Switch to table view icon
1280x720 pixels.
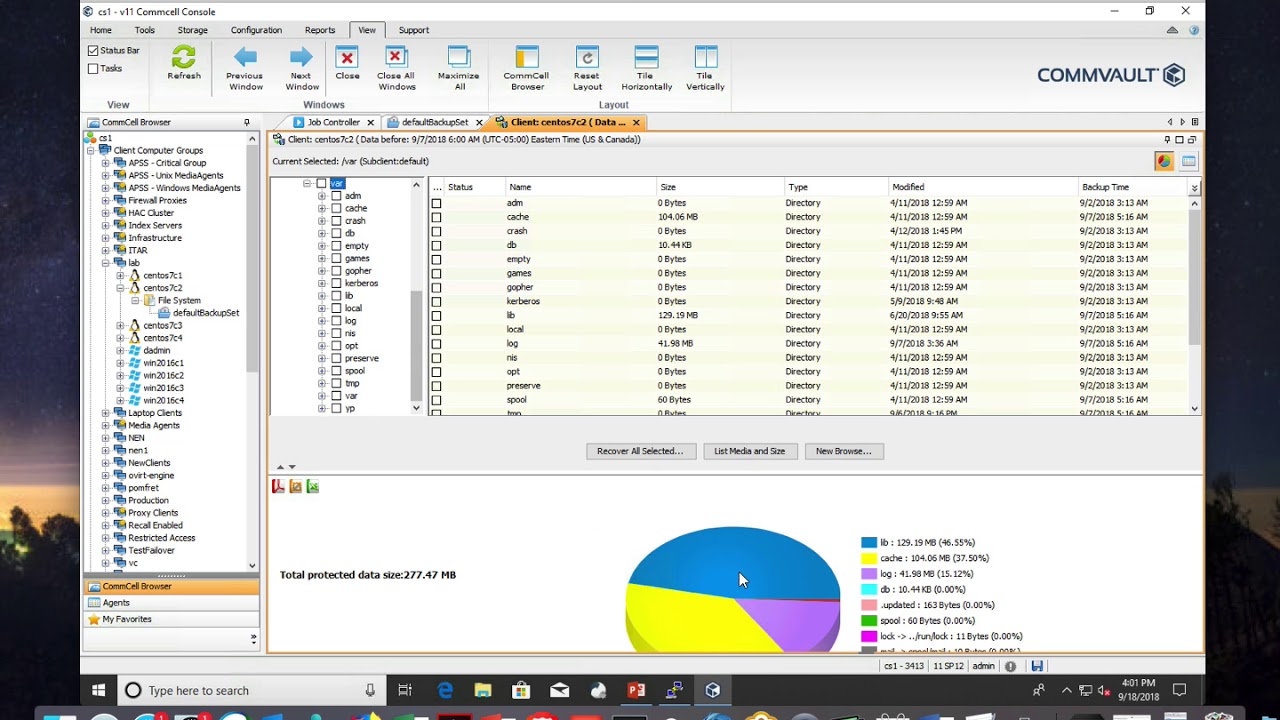[x=1189, y=161]
